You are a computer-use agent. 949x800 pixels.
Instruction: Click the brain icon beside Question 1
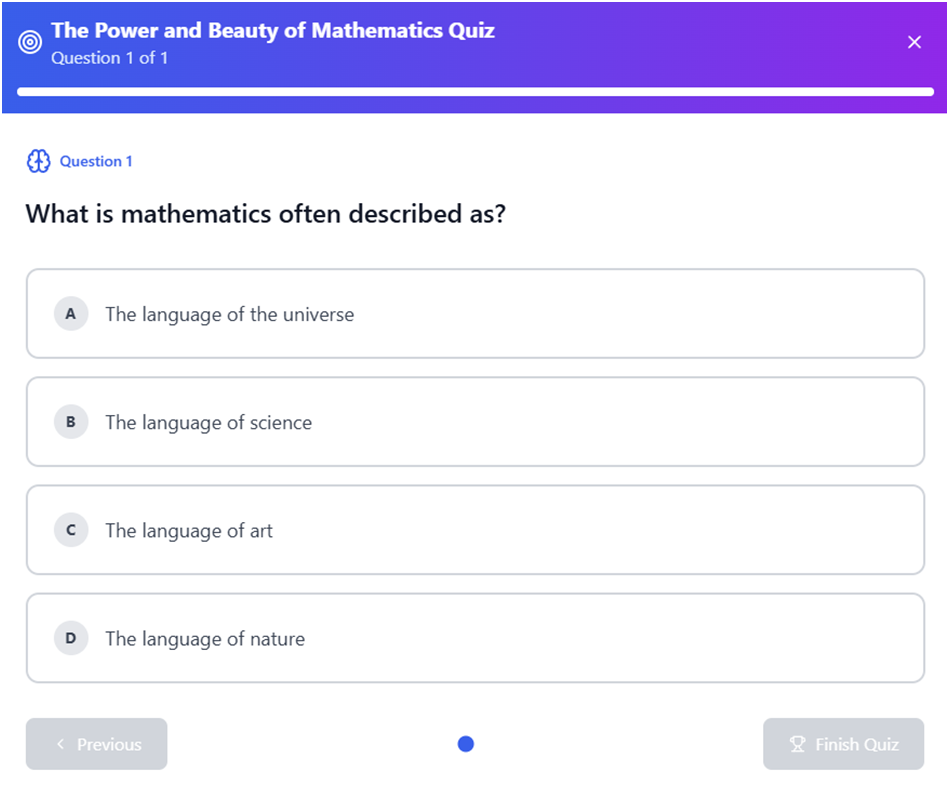37,161
